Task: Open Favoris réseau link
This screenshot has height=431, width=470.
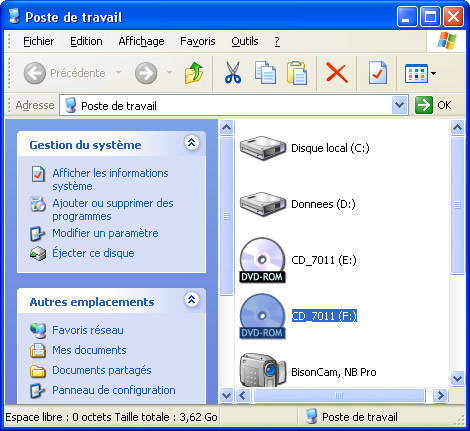Action: 88,330
